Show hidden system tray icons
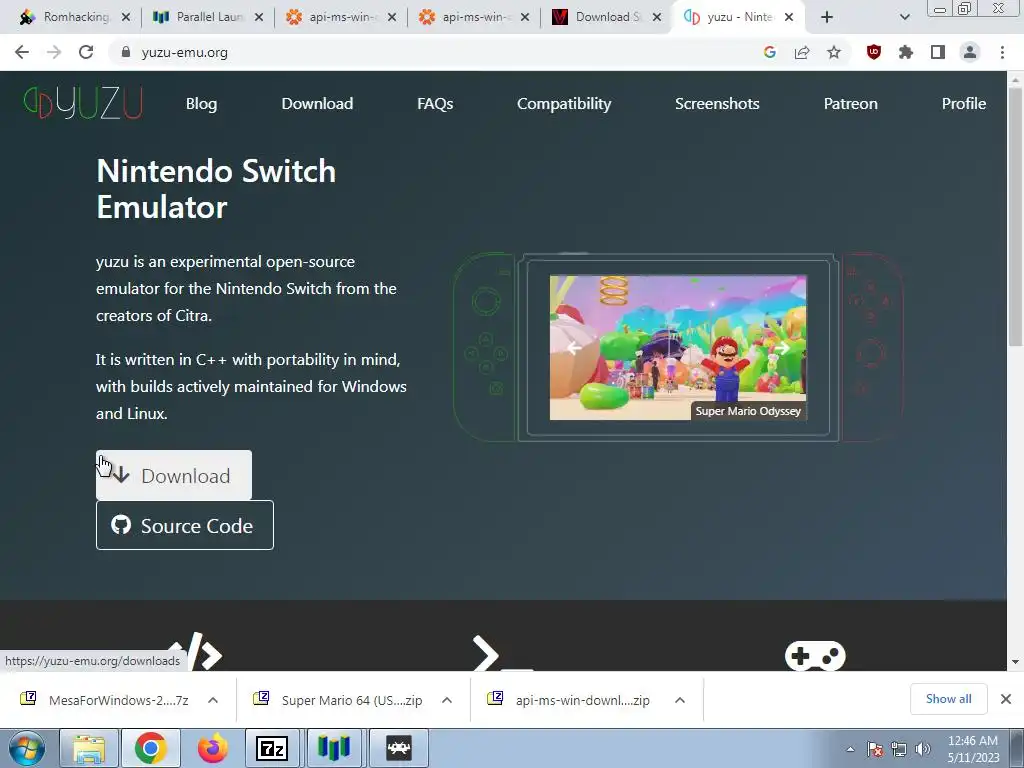This screenshot has height=768, width=1024. pyautogui.click(x=850, y=749)
